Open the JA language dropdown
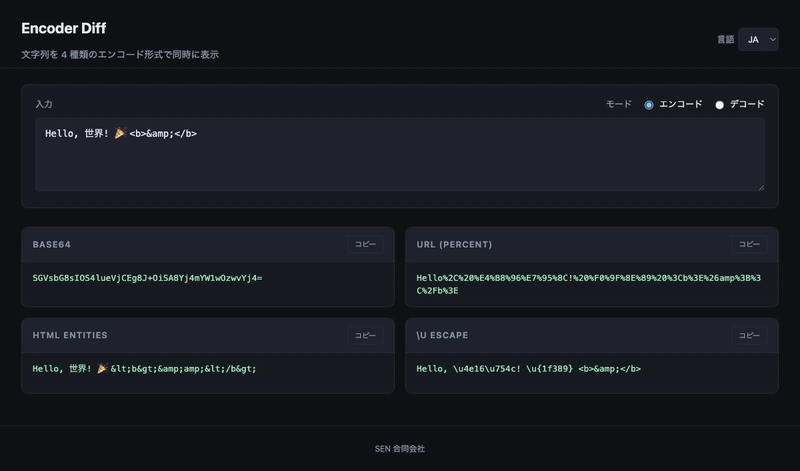 click(x=758, y=39)
